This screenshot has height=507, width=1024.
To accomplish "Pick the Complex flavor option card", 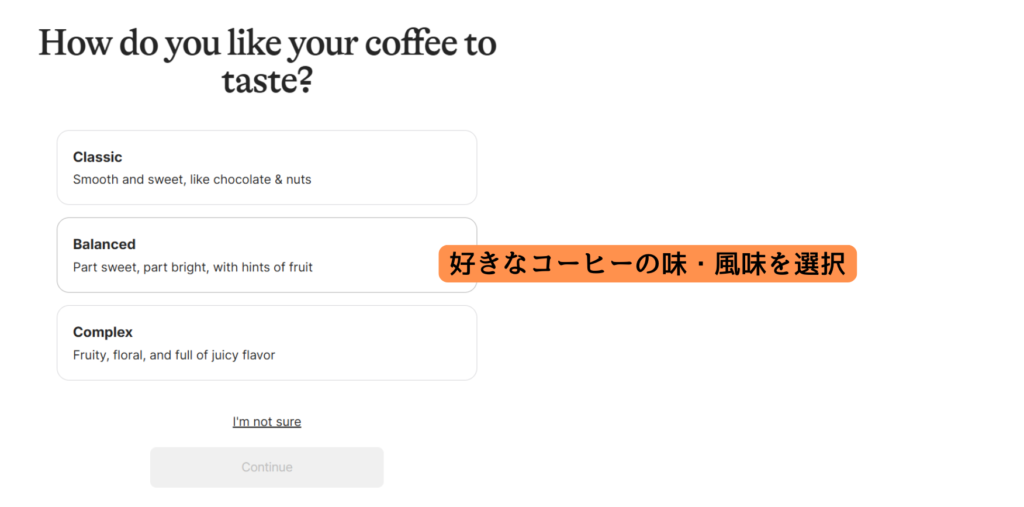I will click(x=266, y=343).
